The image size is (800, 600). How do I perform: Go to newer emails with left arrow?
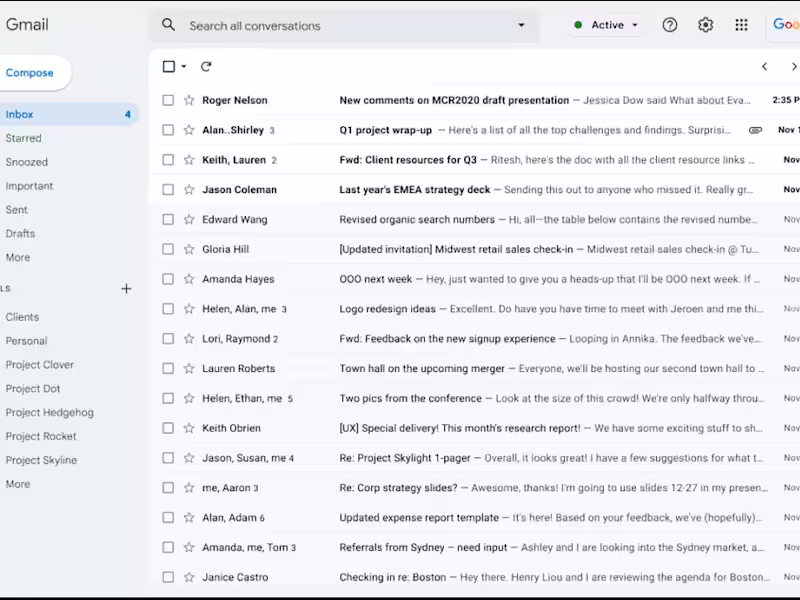pyautogui.click(x=765, y=67)
